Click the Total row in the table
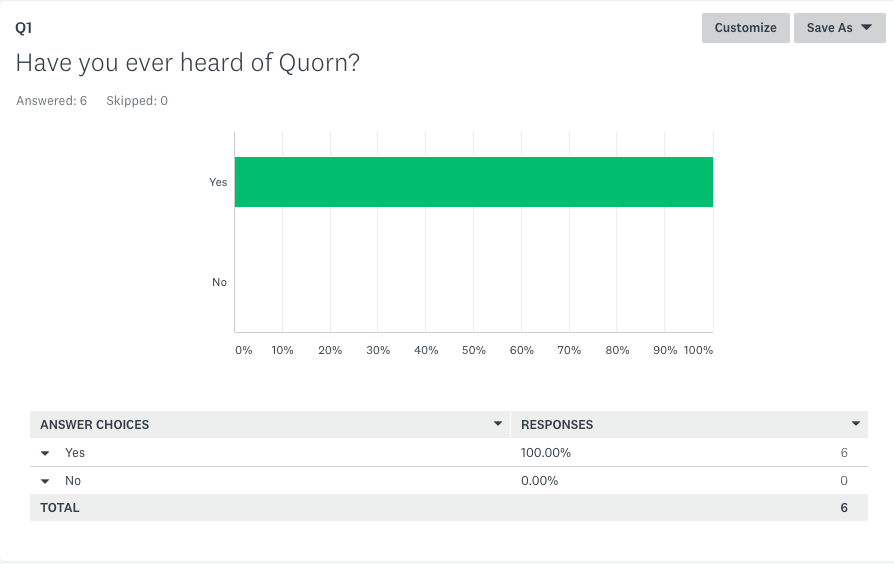The height and width of the screenshot is (564, 894). pos(60,508)
